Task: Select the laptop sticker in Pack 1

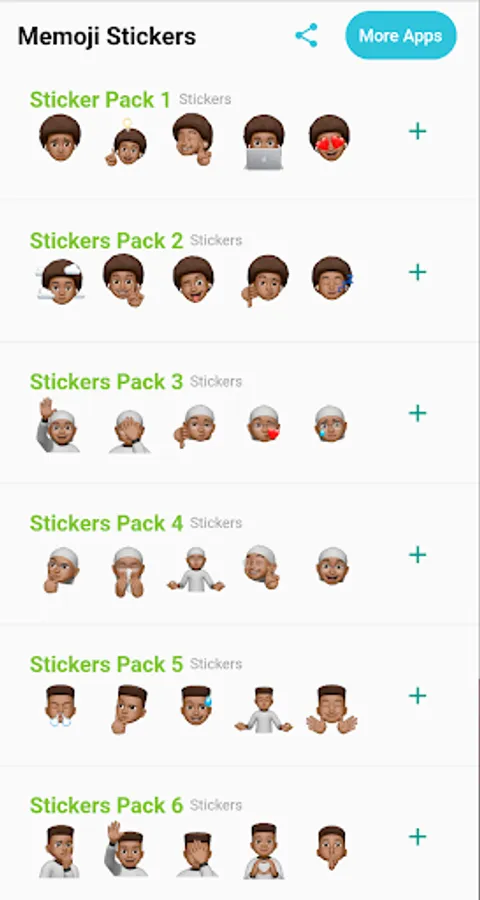Action: [264, 142]
